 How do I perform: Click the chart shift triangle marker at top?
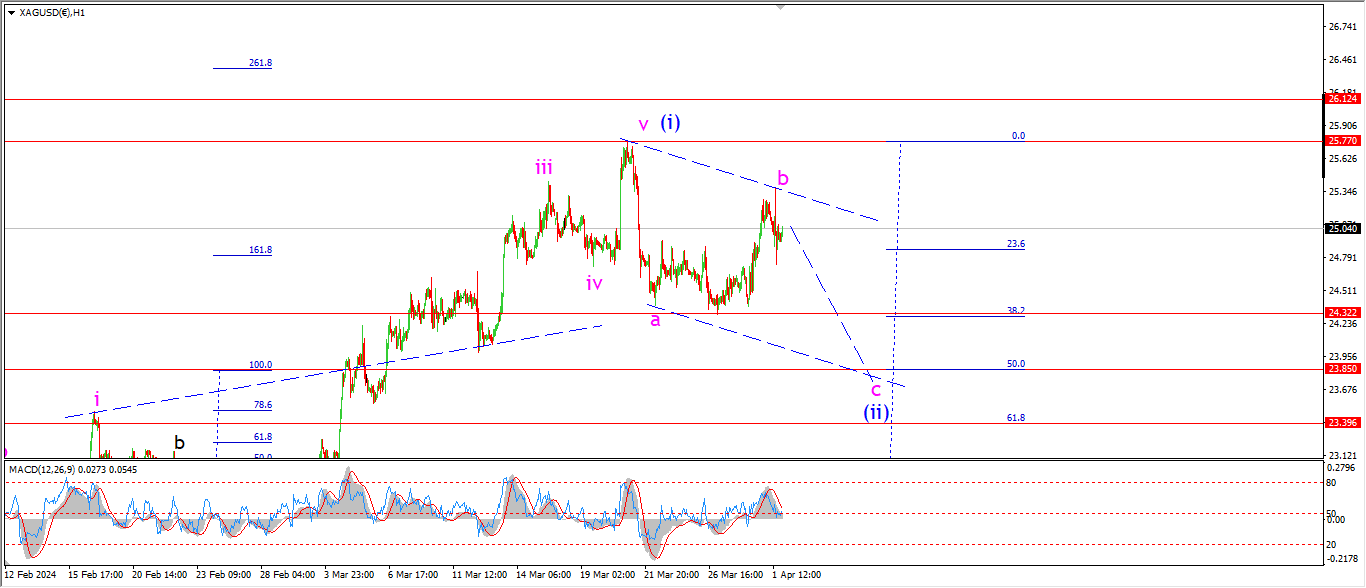tap(781, 8)
